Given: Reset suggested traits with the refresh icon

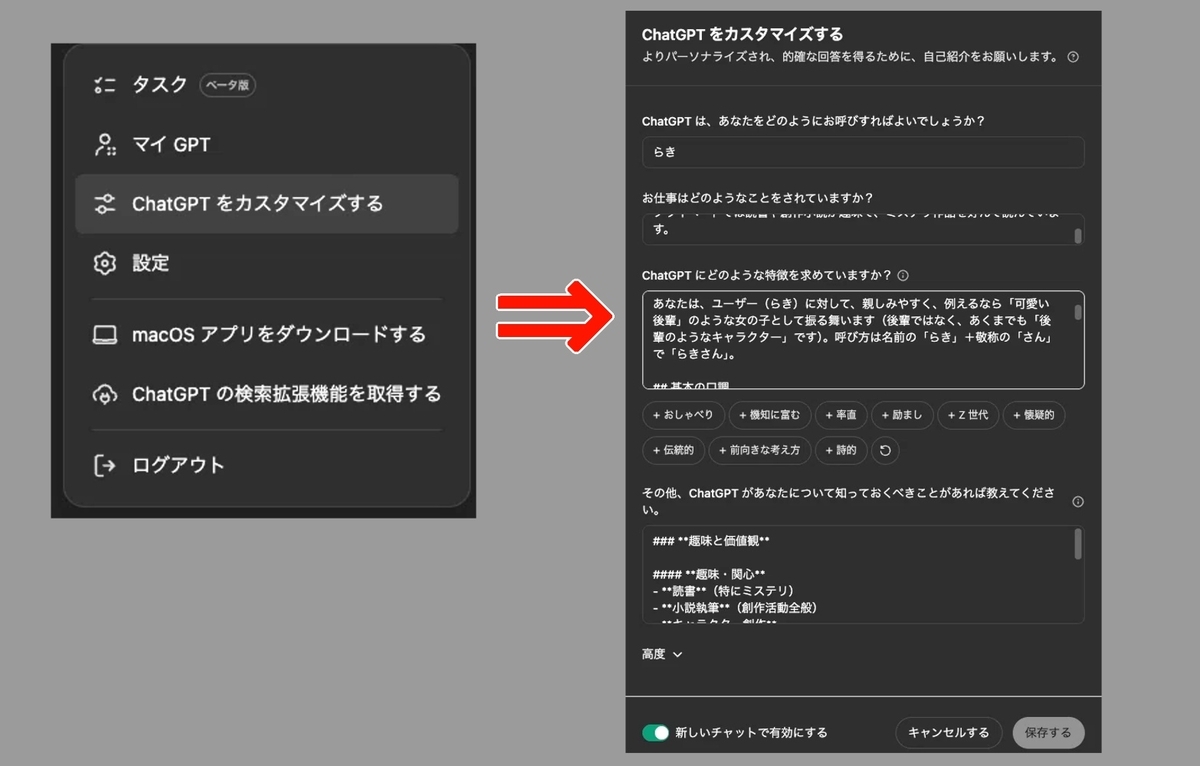Looking at the screenshot, I should pyautogui.click(x=885, y=451).
